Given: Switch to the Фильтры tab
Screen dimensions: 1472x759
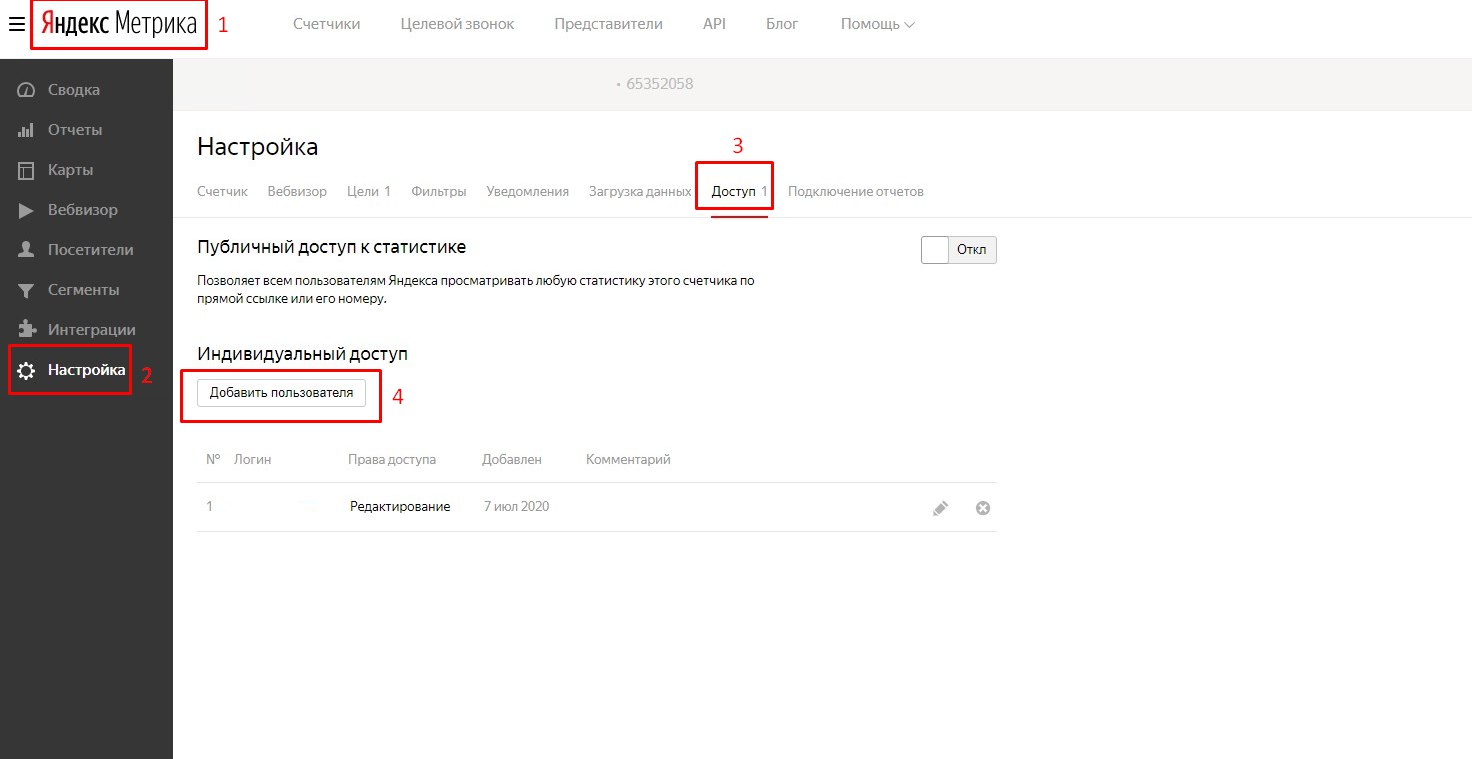Looking at the screenshot, I should (x=439, y=191).
